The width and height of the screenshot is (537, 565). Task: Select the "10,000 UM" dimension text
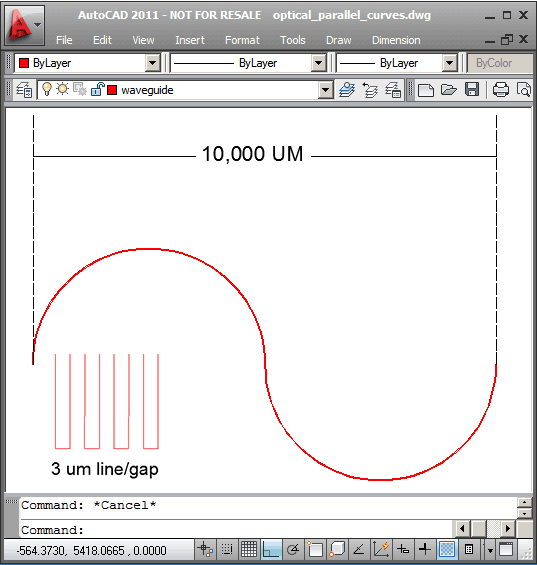coord(252,154)
